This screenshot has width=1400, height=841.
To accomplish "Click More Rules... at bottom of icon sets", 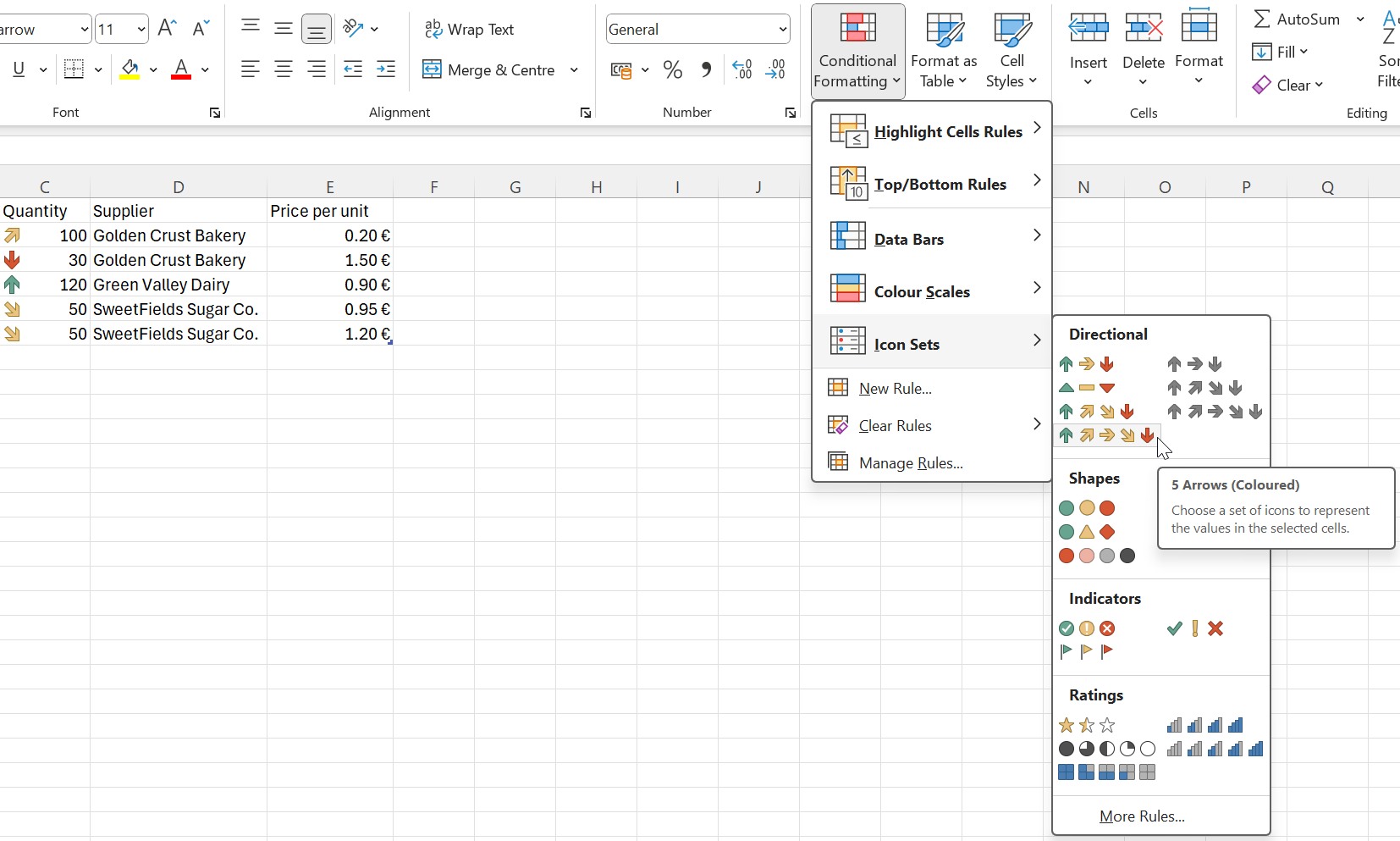I will (x=1142, y=816).
